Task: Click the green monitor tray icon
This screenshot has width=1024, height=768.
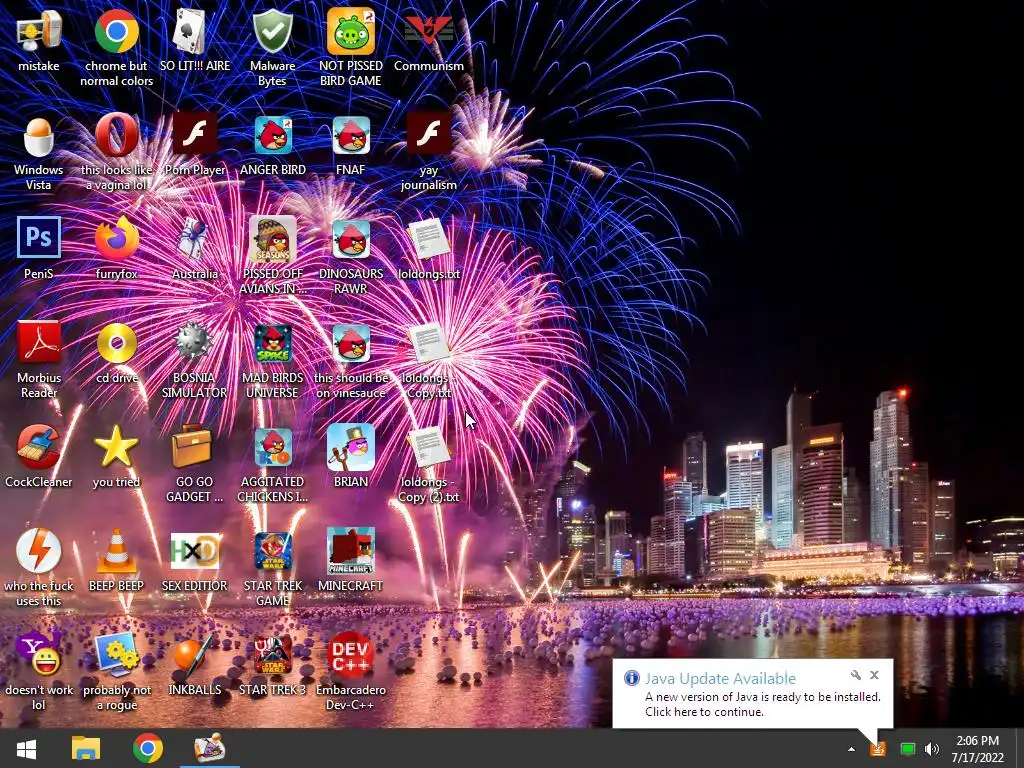Action: [907, 749]
